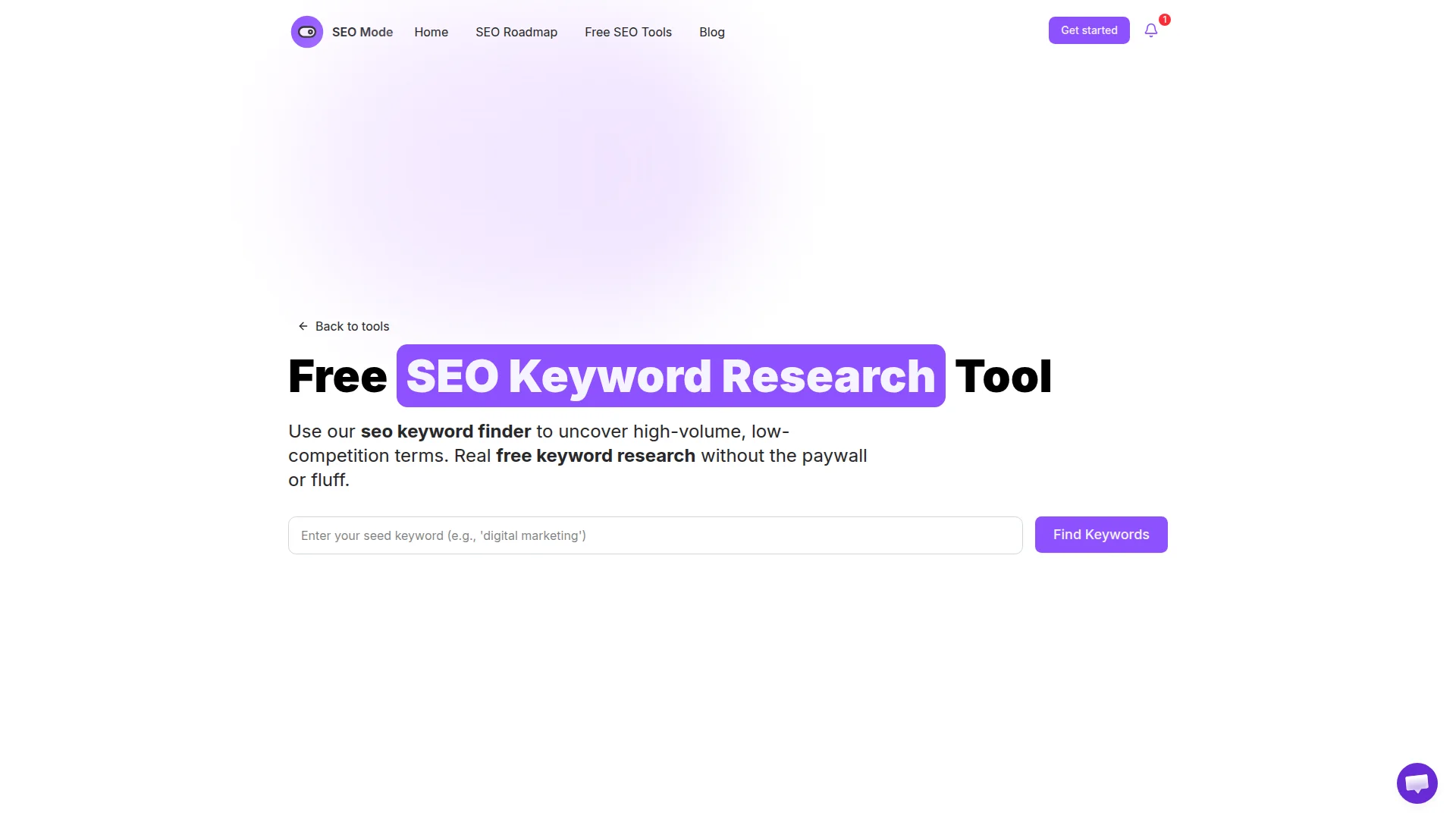Navigate to SEO Roadmap in the navbar
The width and height of the screenshot is (1456, 819).
click(516, 32)
